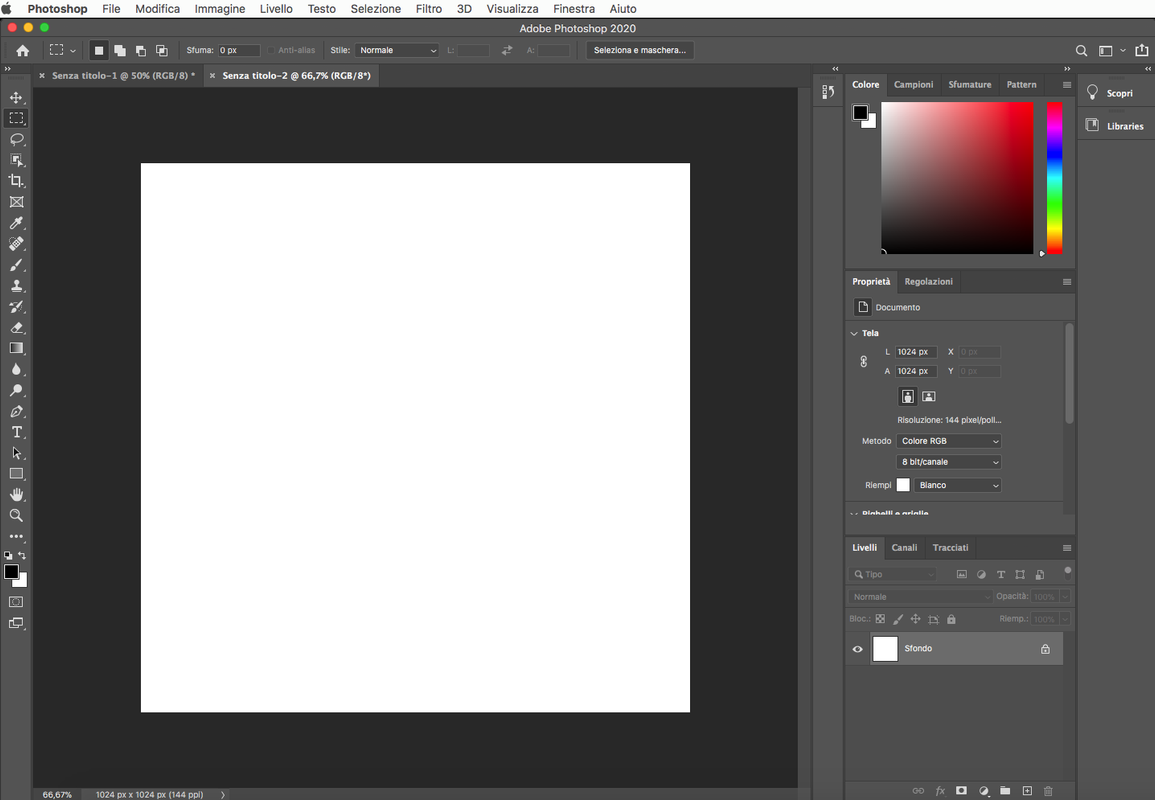Open the Libraries panel button

1114,126
